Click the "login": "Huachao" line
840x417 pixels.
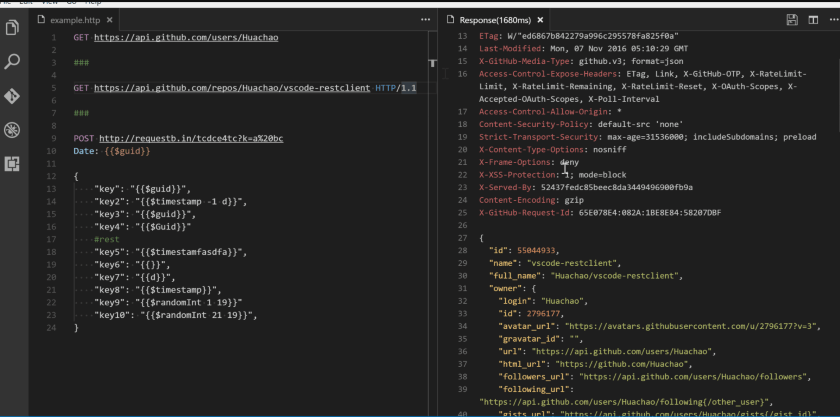point(543,301)
